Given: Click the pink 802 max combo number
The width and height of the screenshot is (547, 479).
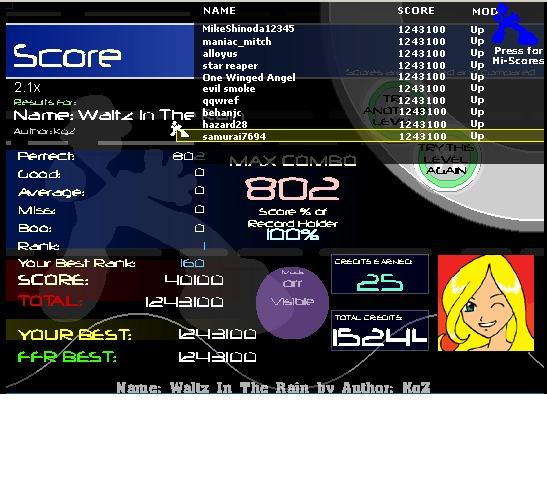Looking at the screenshot, I should click(292, 188).
